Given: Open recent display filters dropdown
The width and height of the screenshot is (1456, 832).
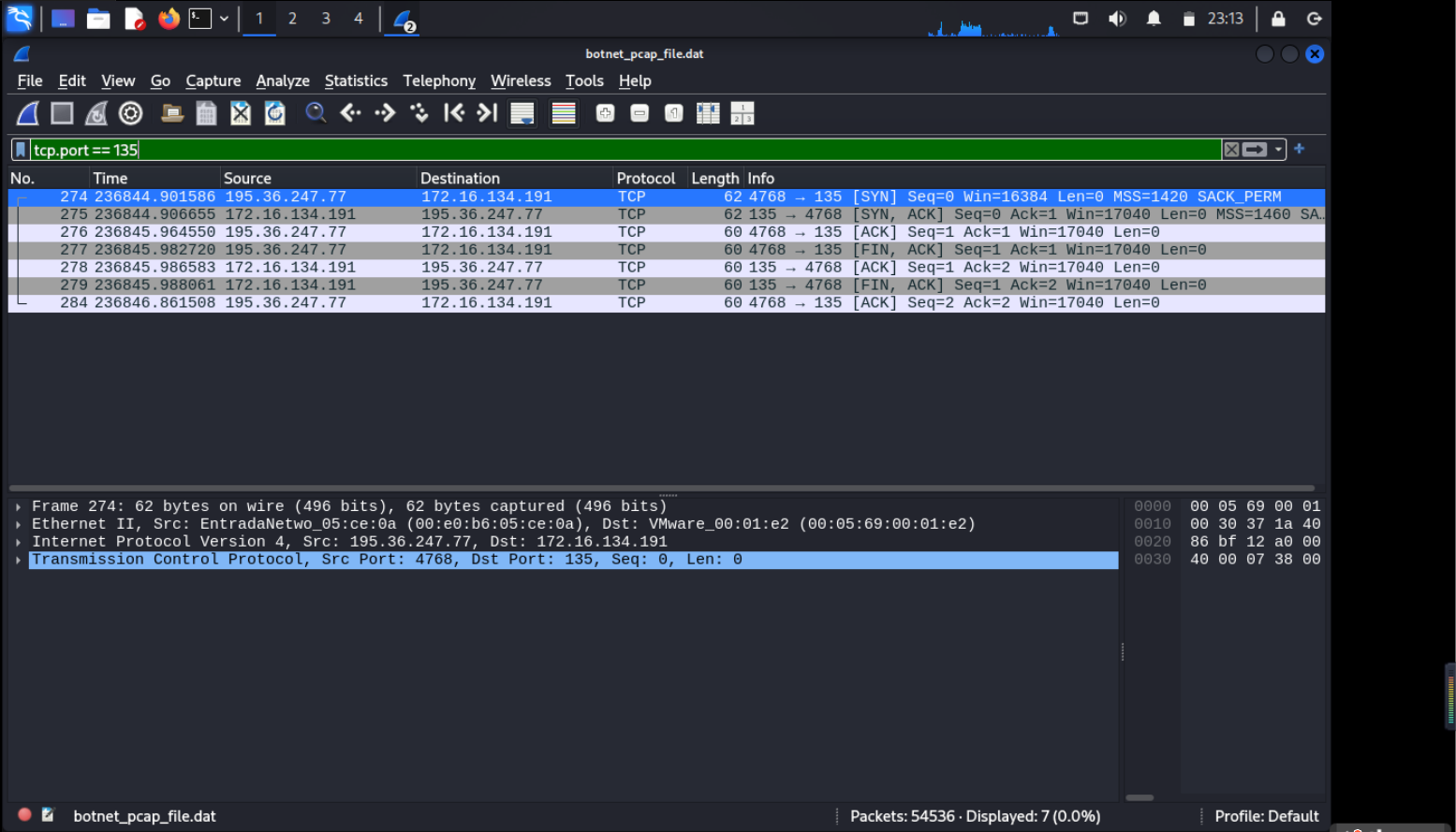Looking at the screenshot, I should click(1278, 150).
